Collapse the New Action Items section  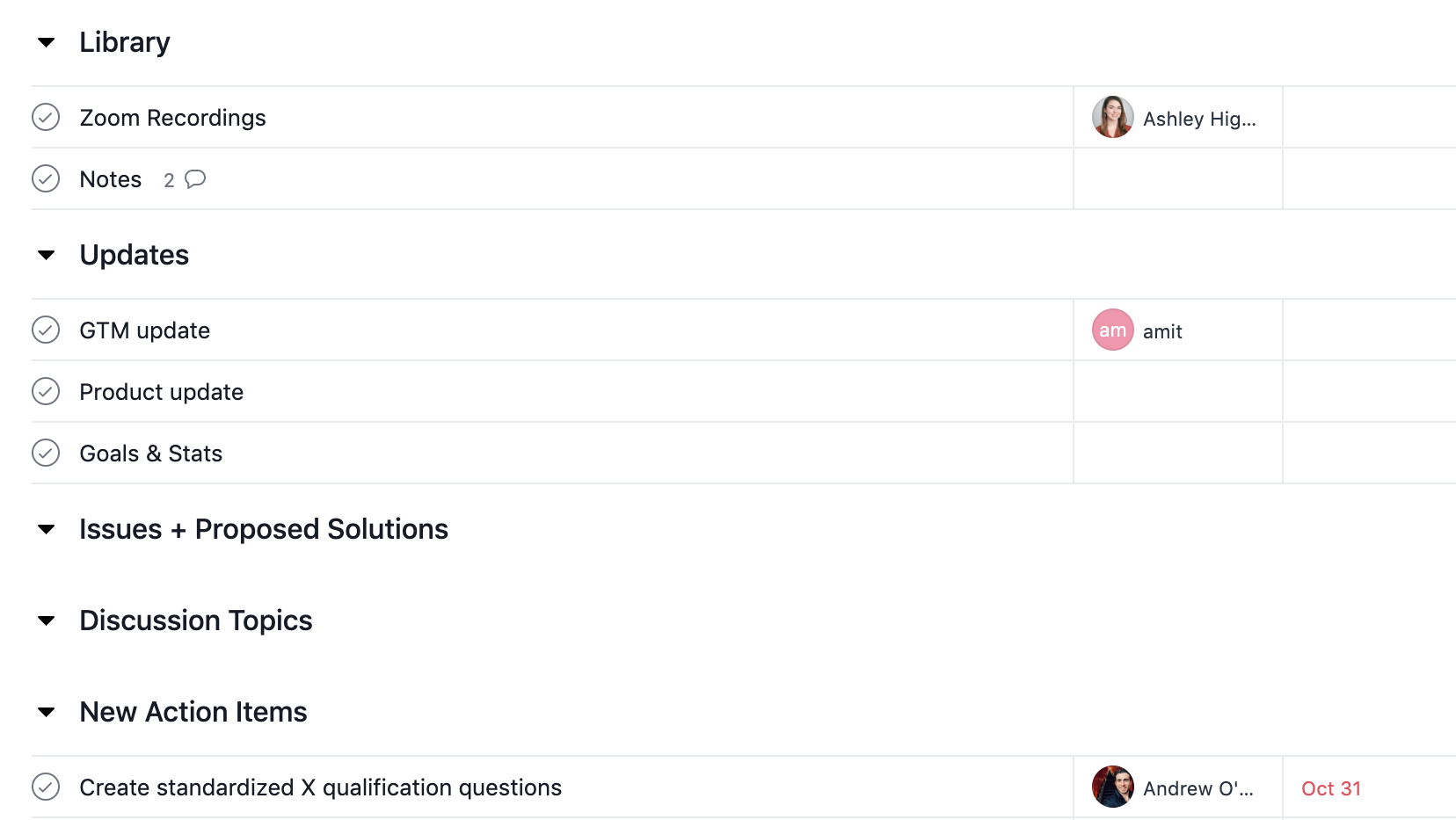coord(47,712)
